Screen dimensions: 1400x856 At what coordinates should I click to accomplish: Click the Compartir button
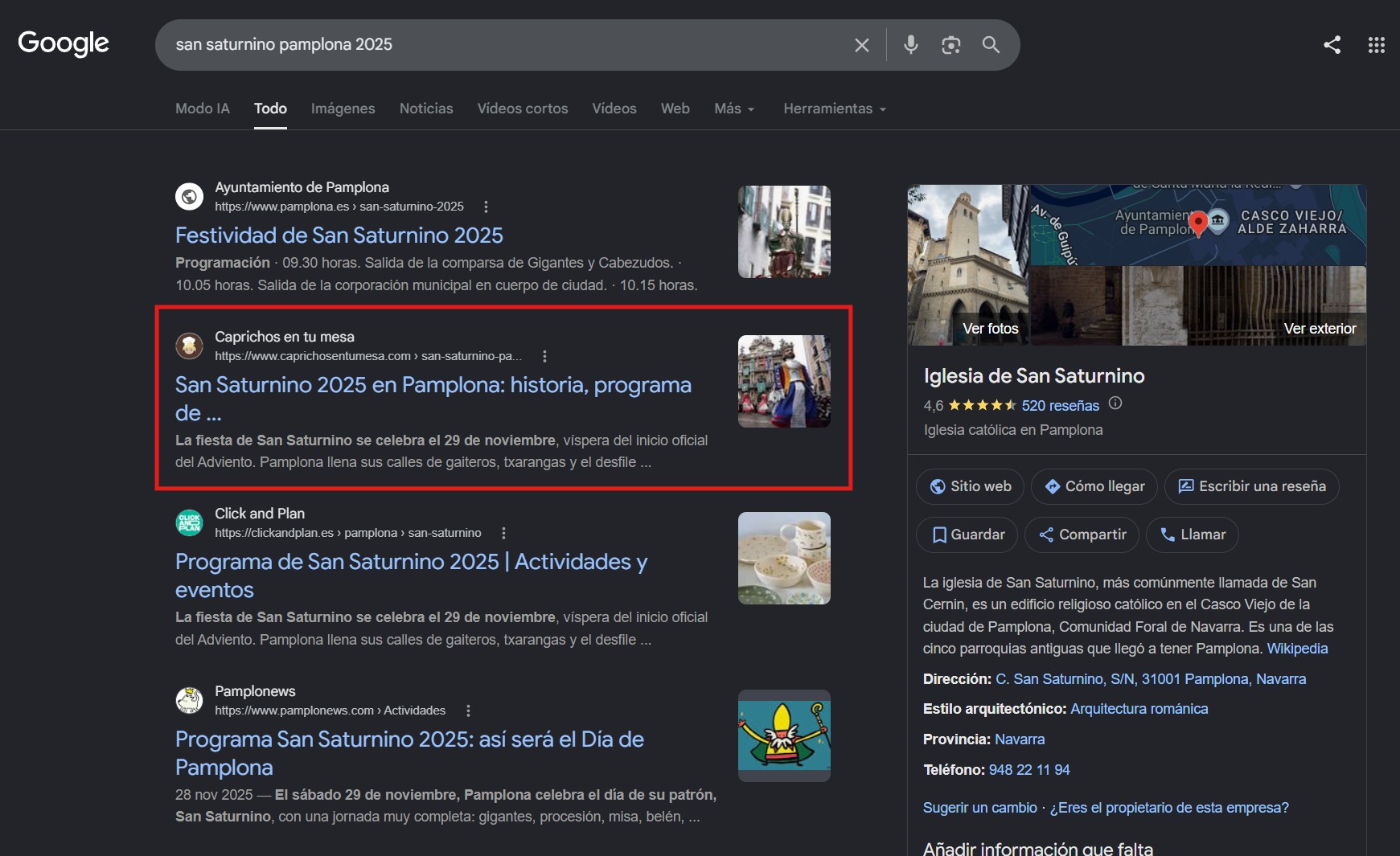(1082, 534)
